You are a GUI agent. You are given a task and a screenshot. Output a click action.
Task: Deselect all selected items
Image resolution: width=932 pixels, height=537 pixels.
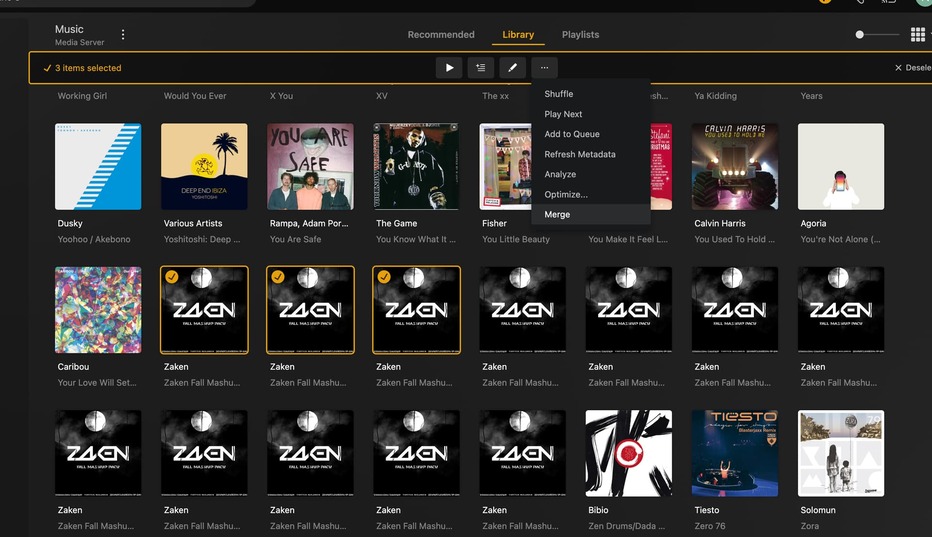(x=913, y=68)
